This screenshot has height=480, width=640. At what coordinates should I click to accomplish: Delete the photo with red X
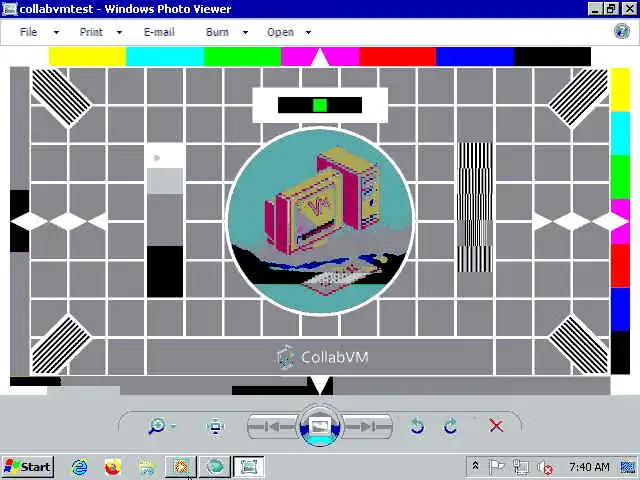(496, 426)
